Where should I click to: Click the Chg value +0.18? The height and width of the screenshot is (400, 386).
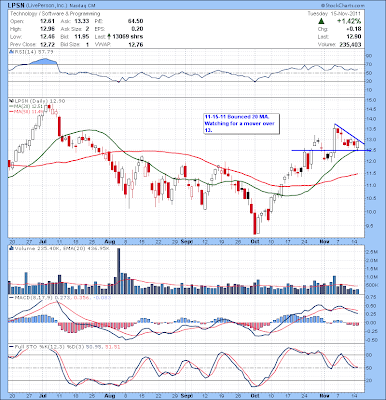[354, 29]
